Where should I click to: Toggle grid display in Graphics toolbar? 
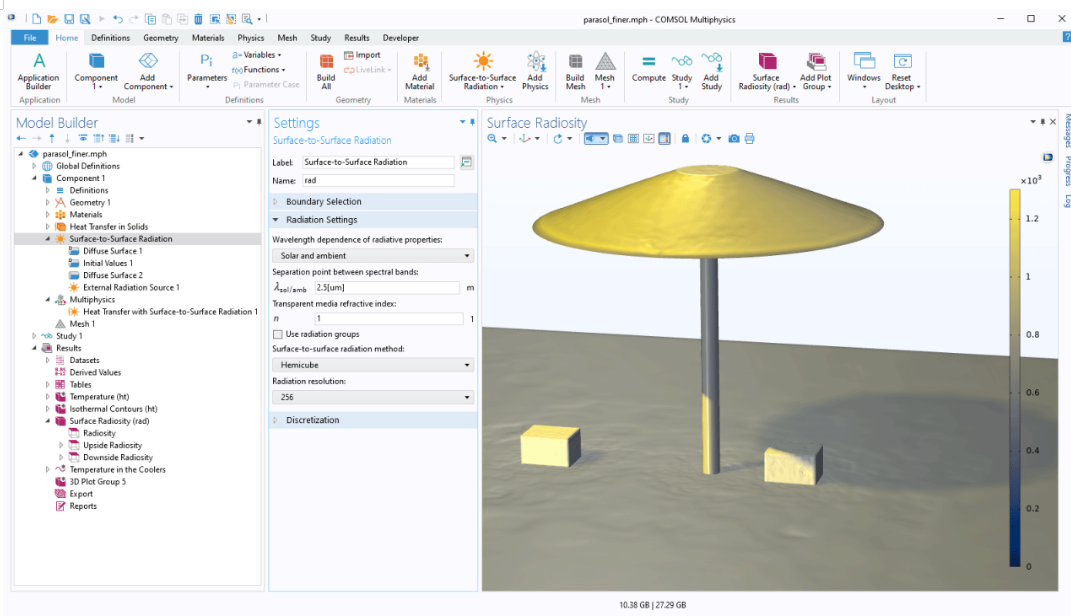[x=633, y=139]
